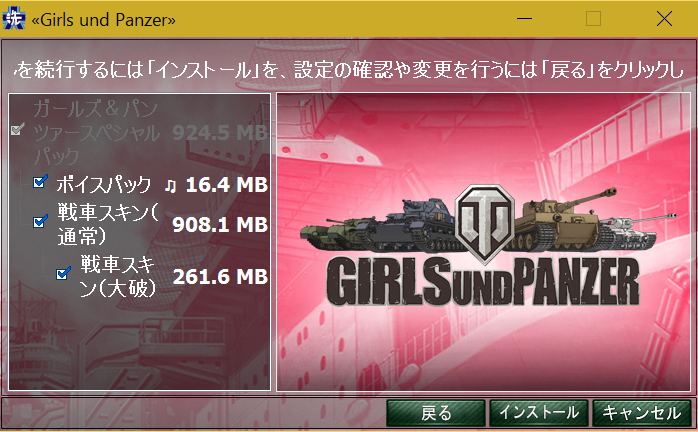Click the World of Tanks emblem
Screen dimensions: 698x432
pyautogui.click(x=485, y=224)
